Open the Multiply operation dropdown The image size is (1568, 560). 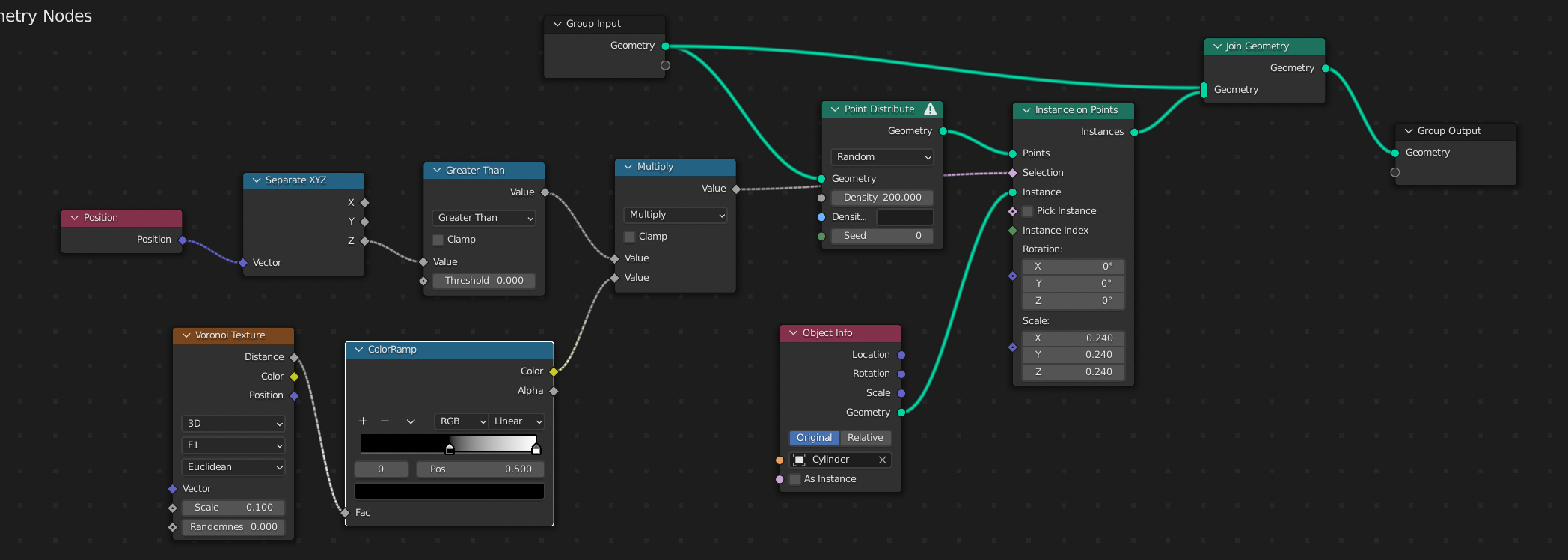coord(676,215)
